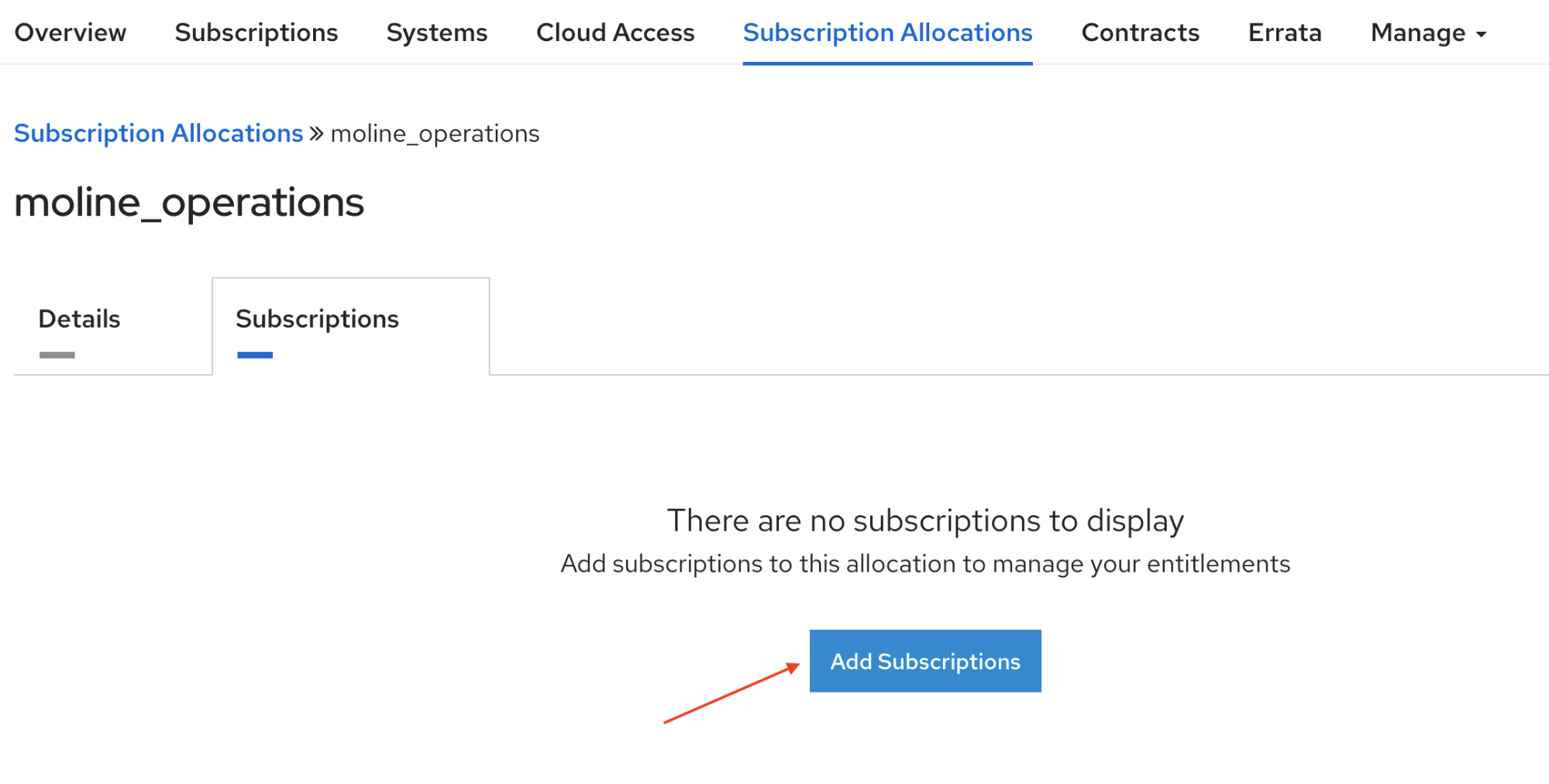The width and height of the screenshot is (1549, 784).
Task: Open the Subscriptions navigation item
Action: (x=256, y=33)
